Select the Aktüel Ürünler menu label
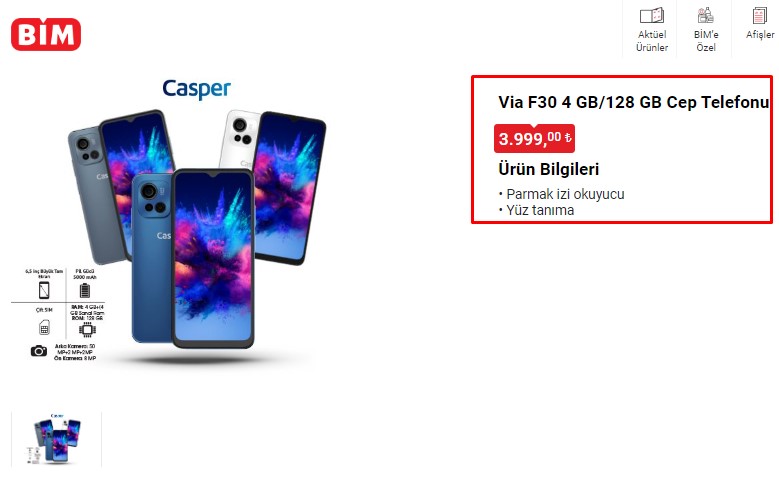 click(652, 41)
